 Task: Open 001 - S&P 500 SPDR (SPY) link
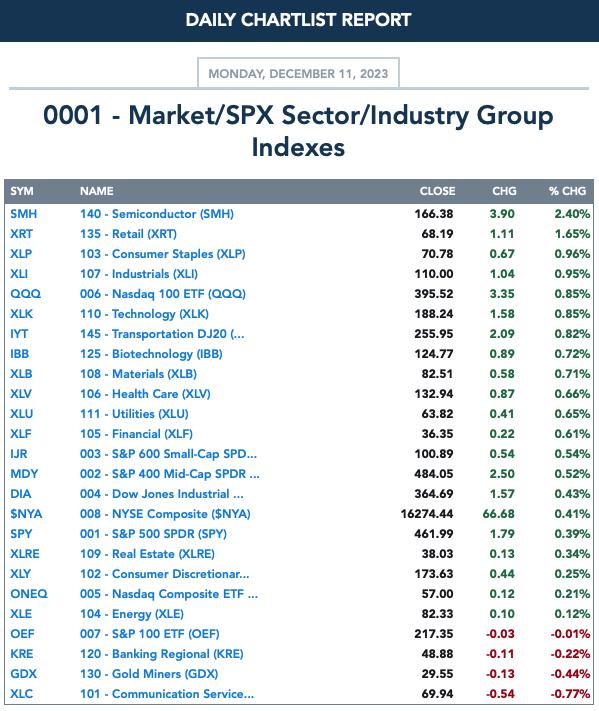[153, 534]
